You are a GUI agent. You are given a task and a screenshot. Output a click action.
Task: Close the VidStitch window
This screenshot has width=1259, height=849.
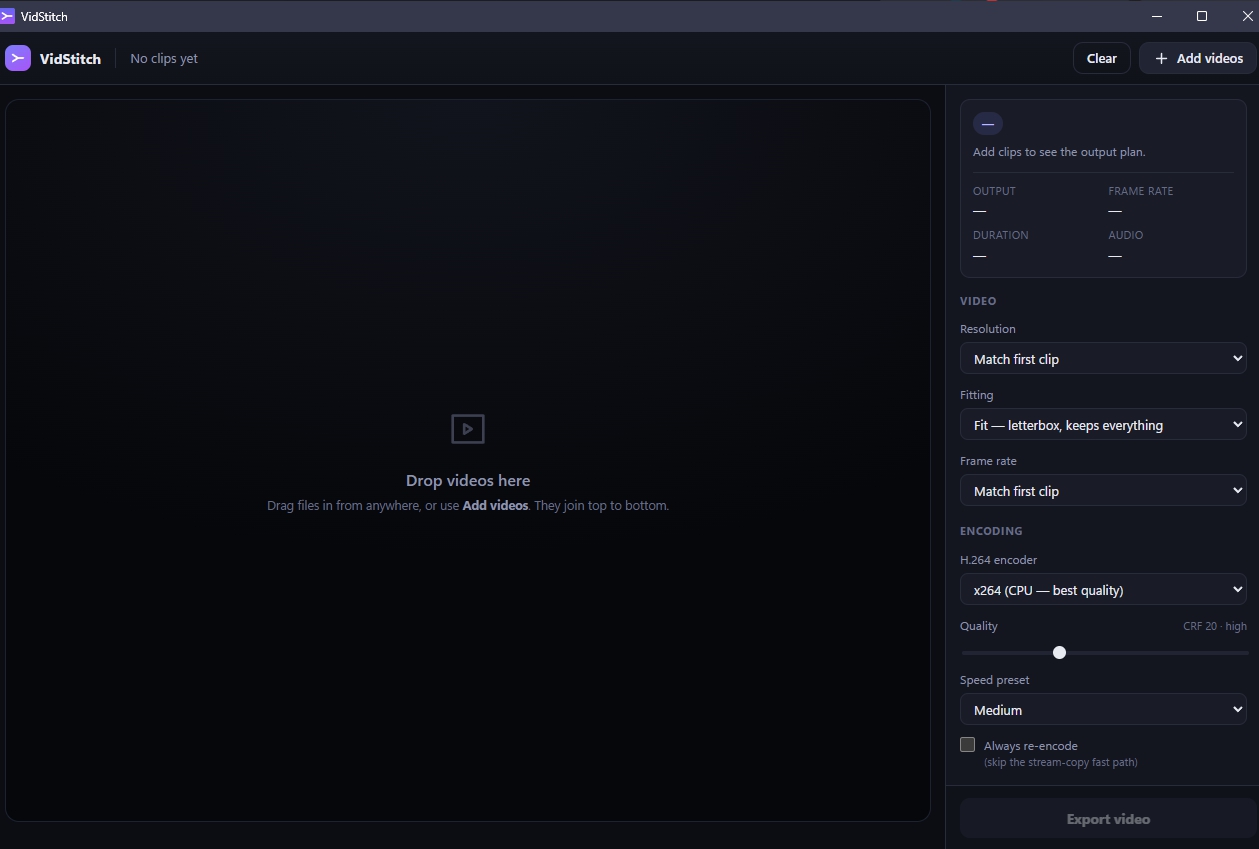click(1246, 16)
